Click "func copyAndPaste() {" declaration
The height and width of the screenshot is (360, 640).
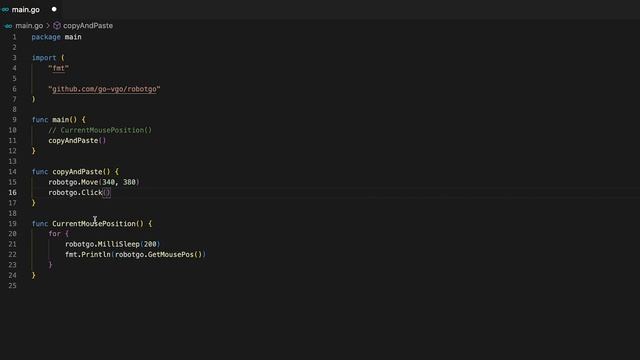coord(75,172)
